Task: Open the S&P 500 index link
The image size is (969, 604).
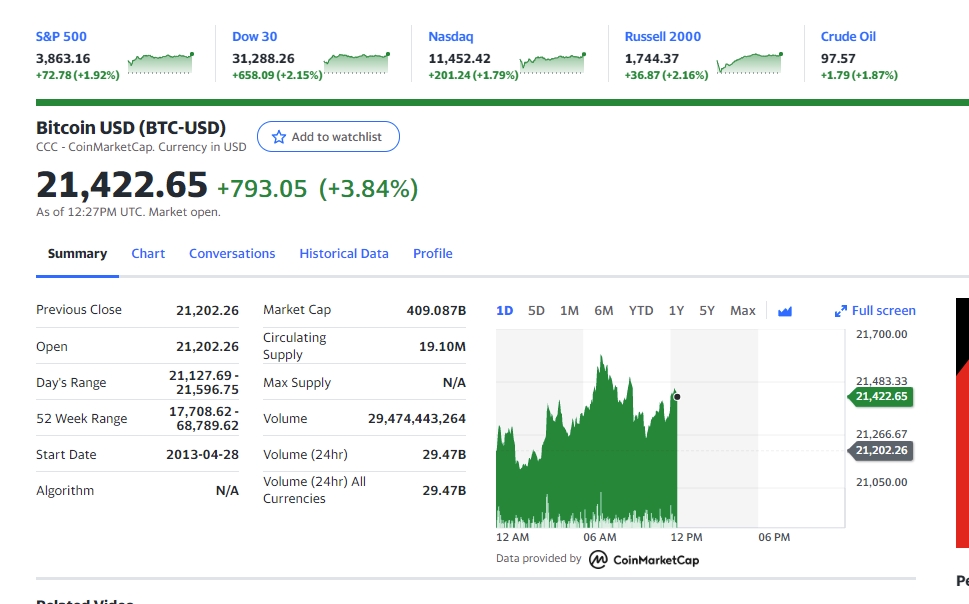Action: tap(61, 36)
